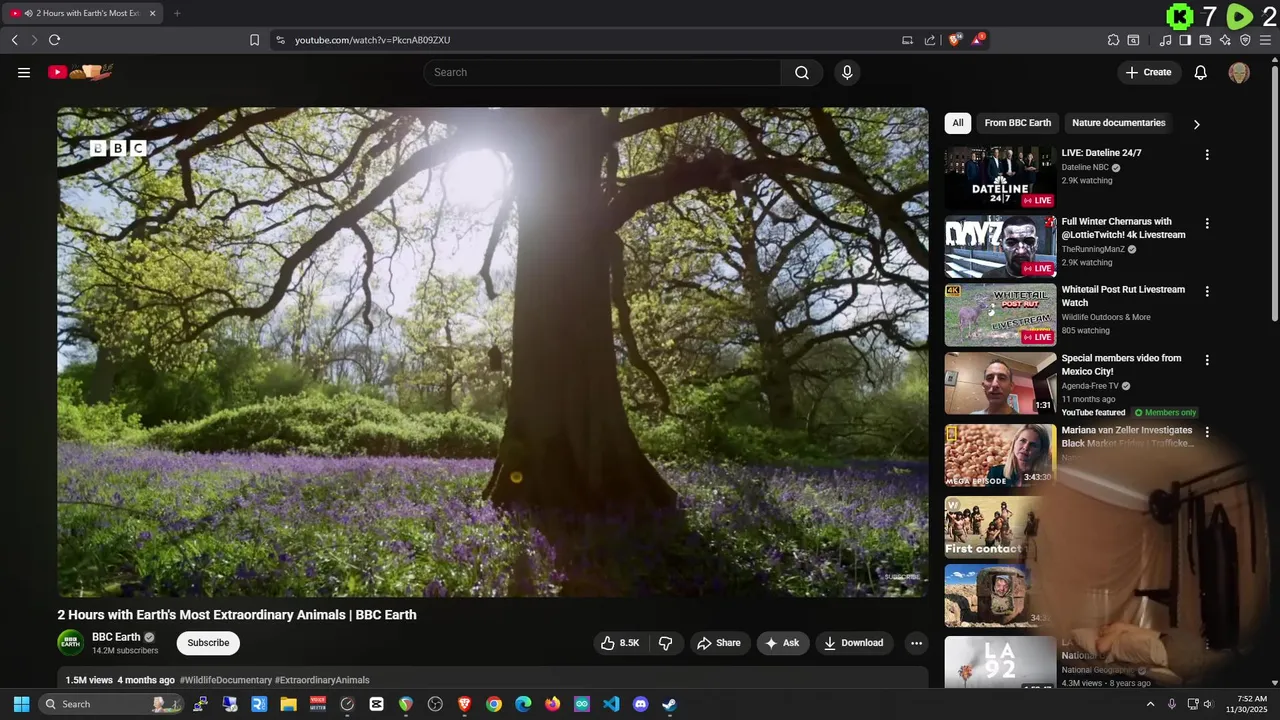Open options for Whitetail Post Rut Livestream
1280x720 pixels.
(1207, 292)
